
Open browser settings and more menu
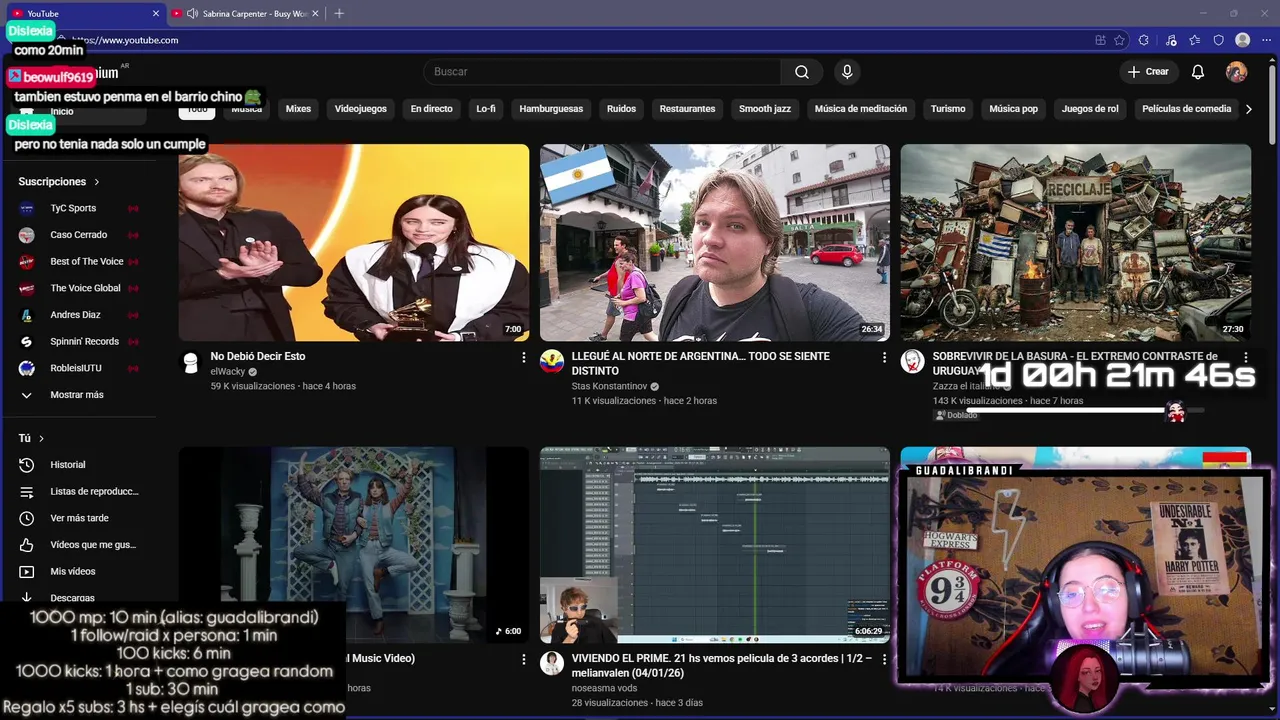[x=1266, y=40]
